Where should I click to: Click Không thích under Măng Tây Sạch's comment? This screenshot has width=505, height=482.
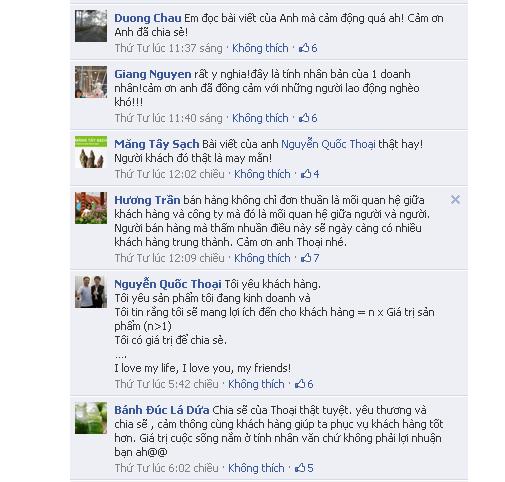pyautogui.click(x=262, y=174)
